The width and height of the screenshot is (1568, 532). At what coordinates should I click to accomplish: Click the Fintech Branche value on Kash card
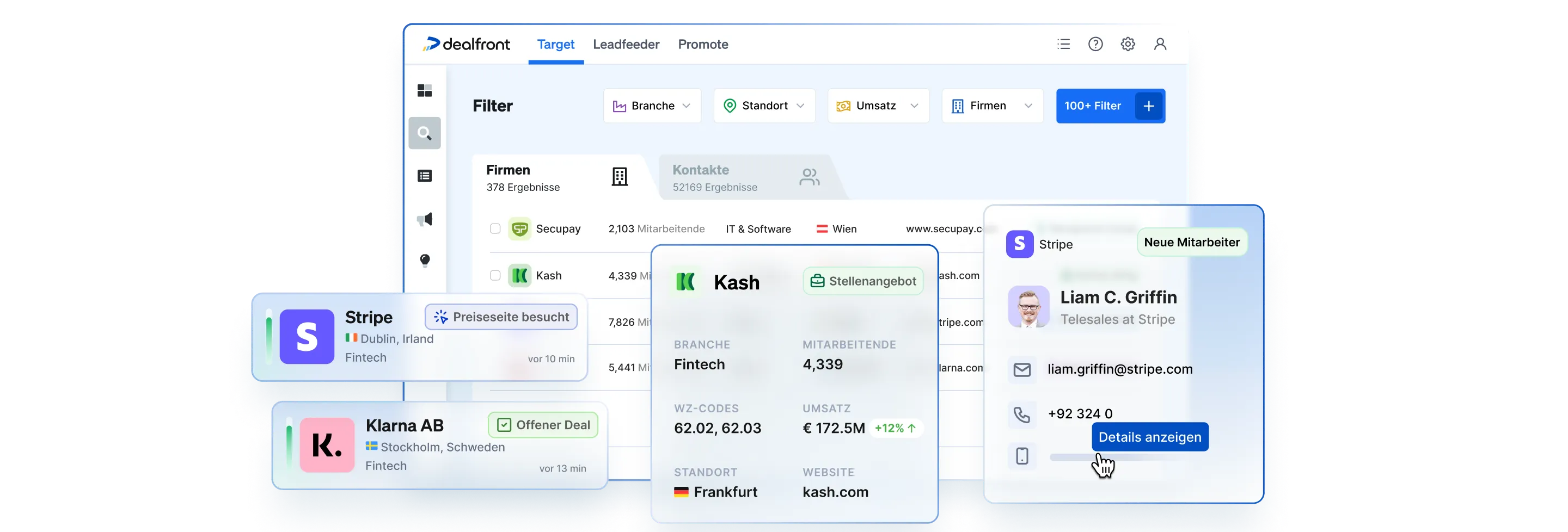pos(700,364)
